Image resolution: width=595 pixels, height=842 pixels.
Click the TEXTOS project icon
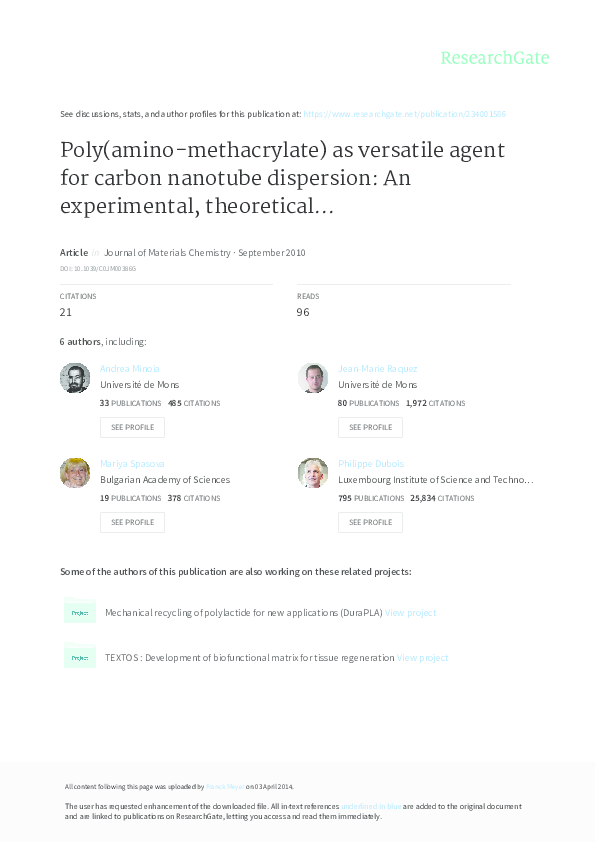80,657
